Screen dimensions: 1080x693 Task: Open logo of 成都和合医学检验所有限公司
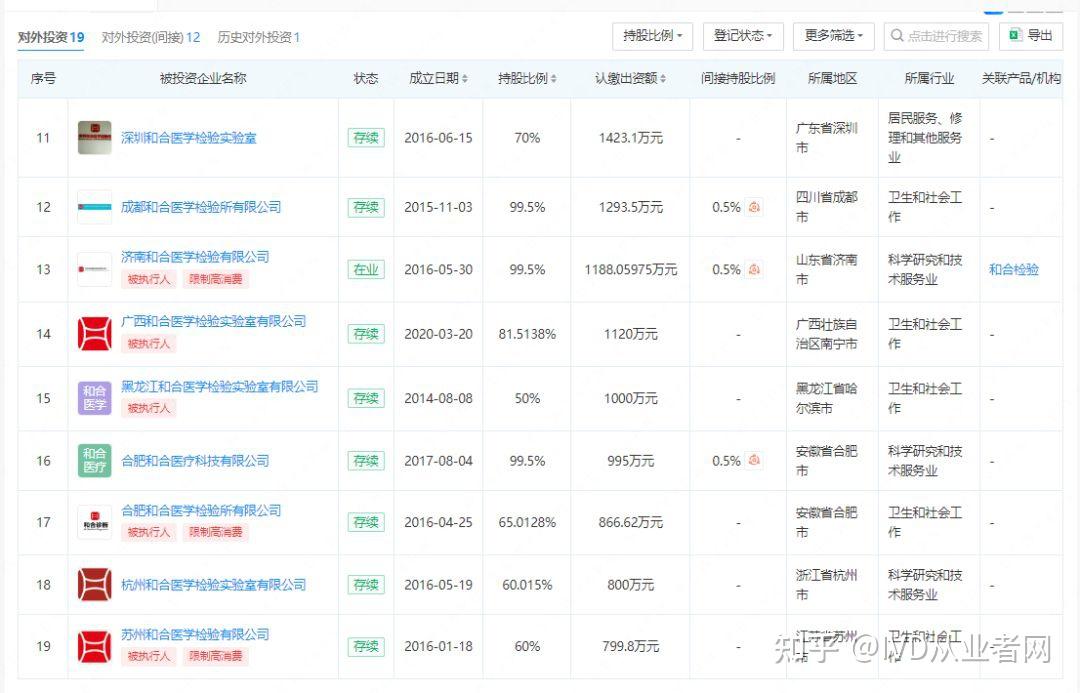[x=94, y=207]
